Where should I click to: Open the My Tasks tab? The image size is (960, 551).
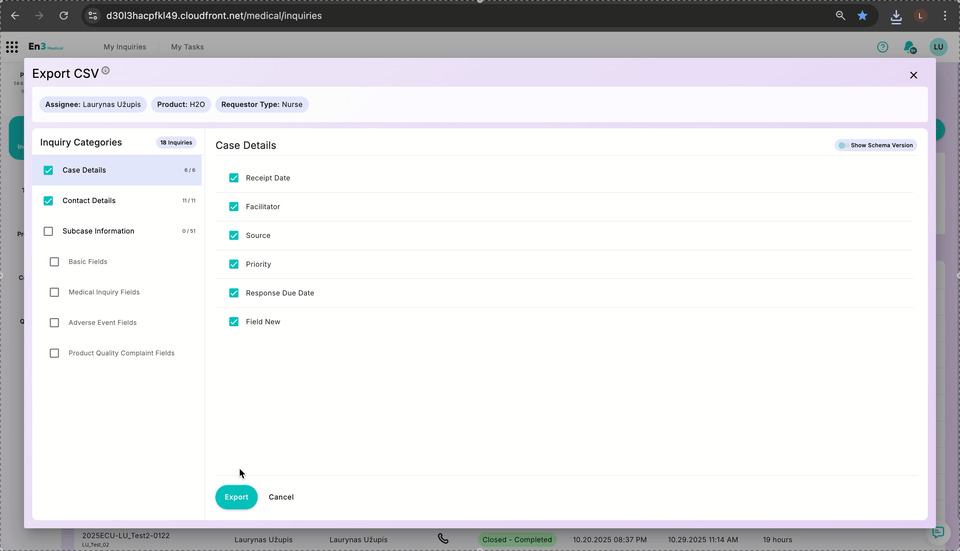click(x=187, y=47)
